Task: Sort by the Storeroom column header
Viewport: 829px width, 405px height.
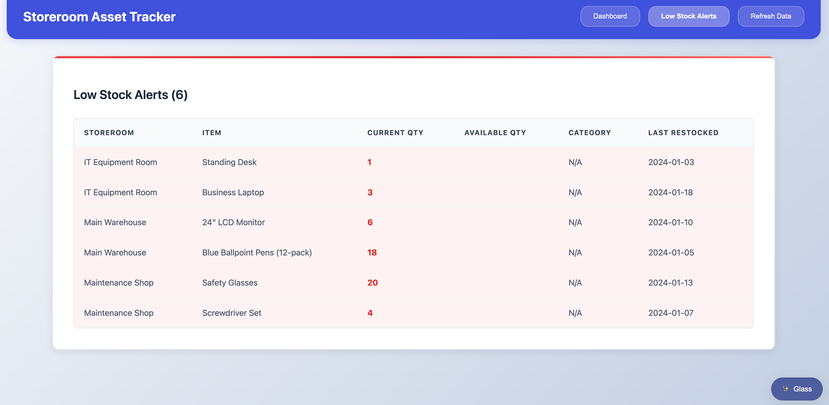Action: (109, 133)
